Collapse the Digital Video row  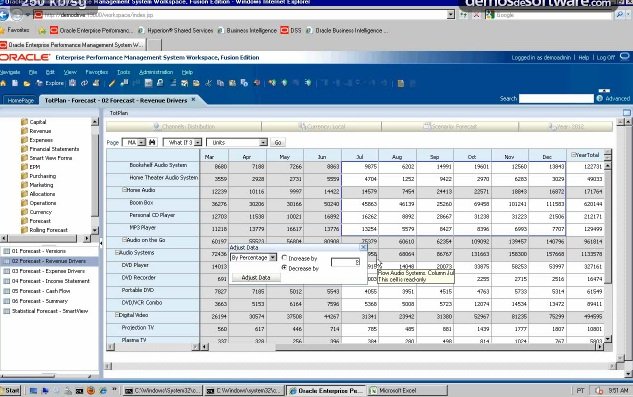tap(117, 315)
